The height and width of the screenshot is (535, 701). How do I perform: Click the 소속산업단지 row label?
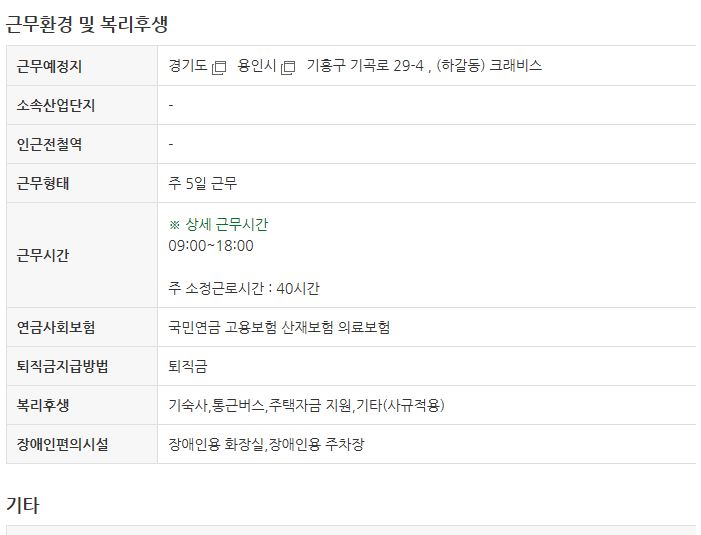coord(56,105)
